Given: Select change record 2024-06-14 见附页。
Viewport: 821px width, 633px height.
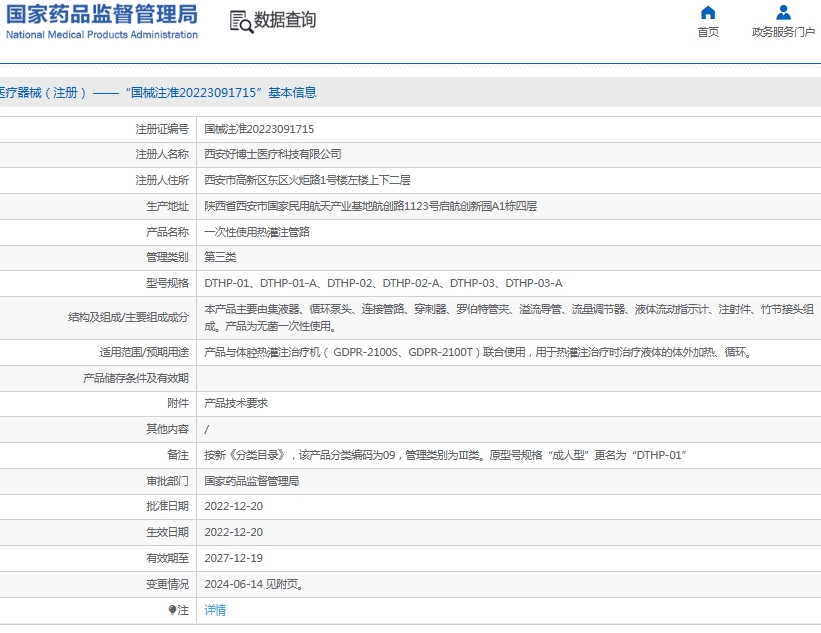Looking at the screenshot, I should [254, 584].
